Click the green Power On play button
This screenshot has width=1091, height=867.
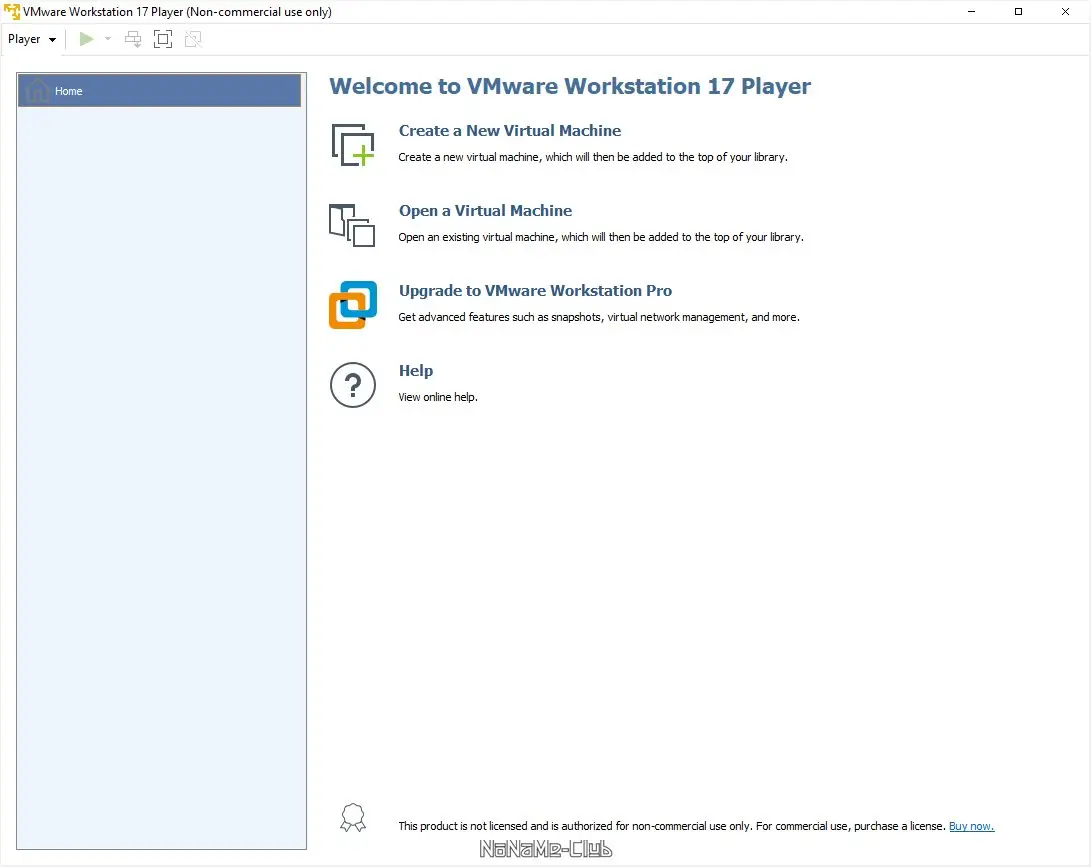(x=86, y=39)
